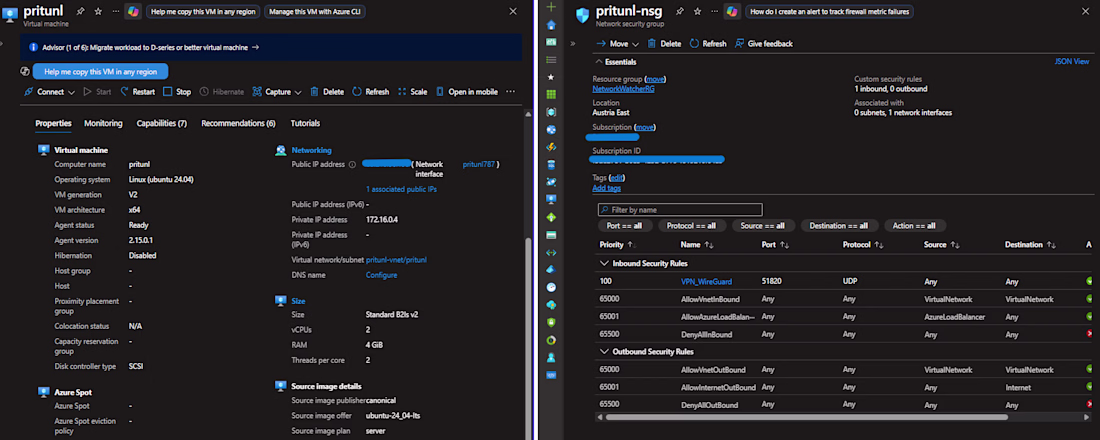
Task: Click Configure next to DNS name
Action: point(382,275)
